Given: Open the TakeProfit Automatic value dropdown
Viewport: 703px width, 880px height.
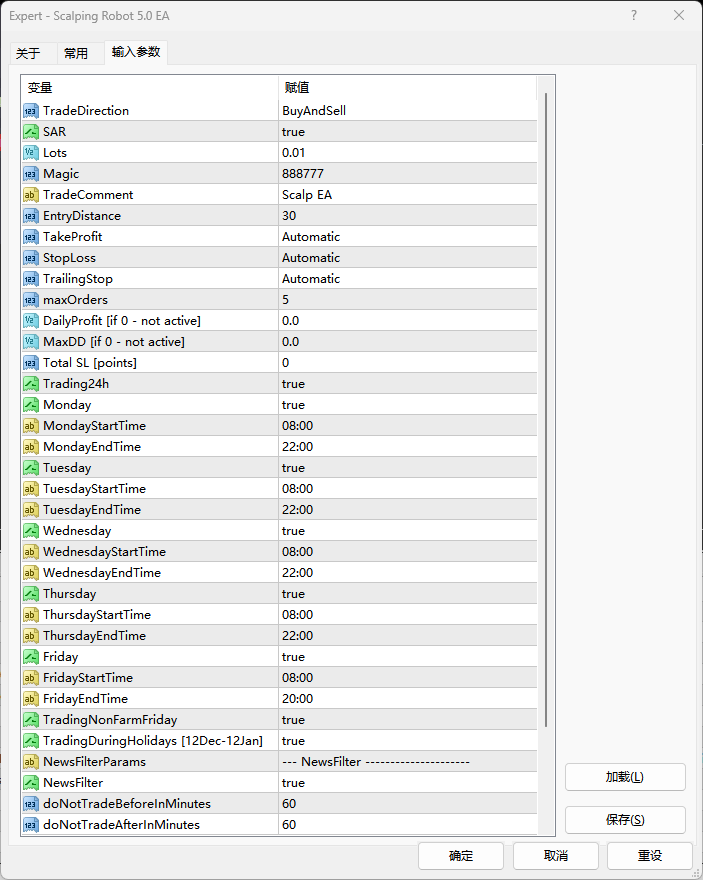Looking at the screenshot, I should pyautogui.click(x=311, y=237).
